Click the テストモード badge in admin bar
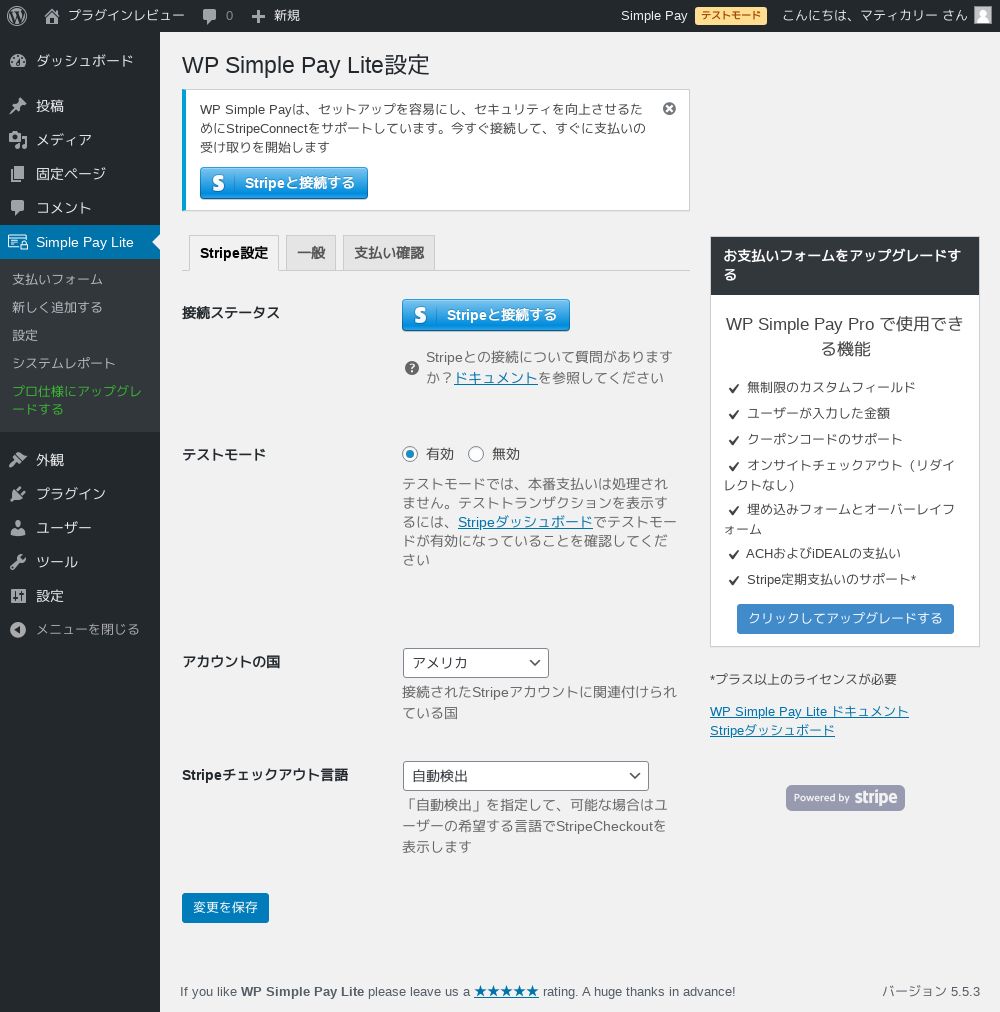Image resolution: width=1000 pixels, height=1012 pixels. click(x=731, y=15)
